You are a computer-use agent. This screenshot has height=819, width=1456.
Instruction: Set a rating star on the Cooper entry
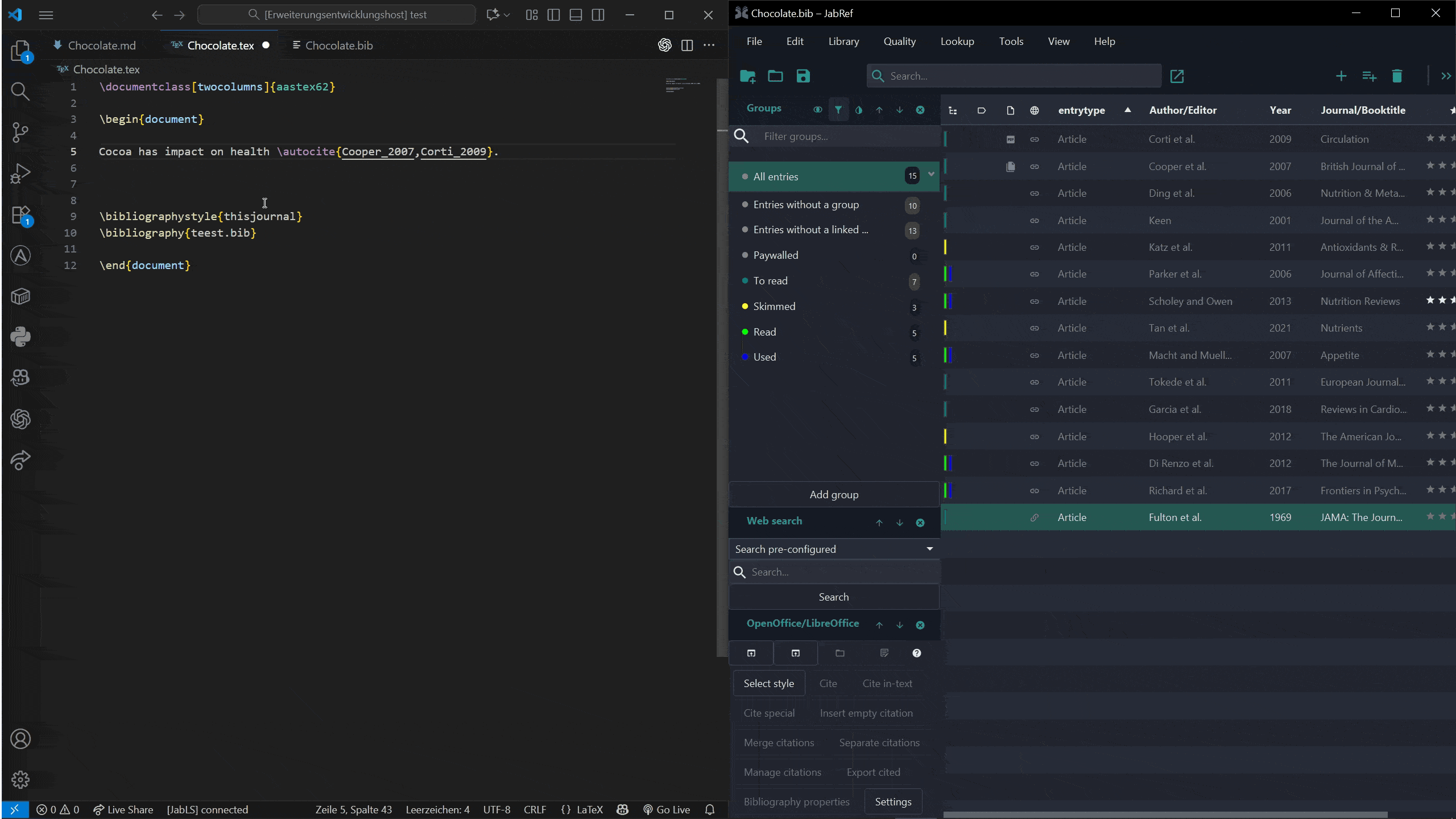click(1430, 165)
